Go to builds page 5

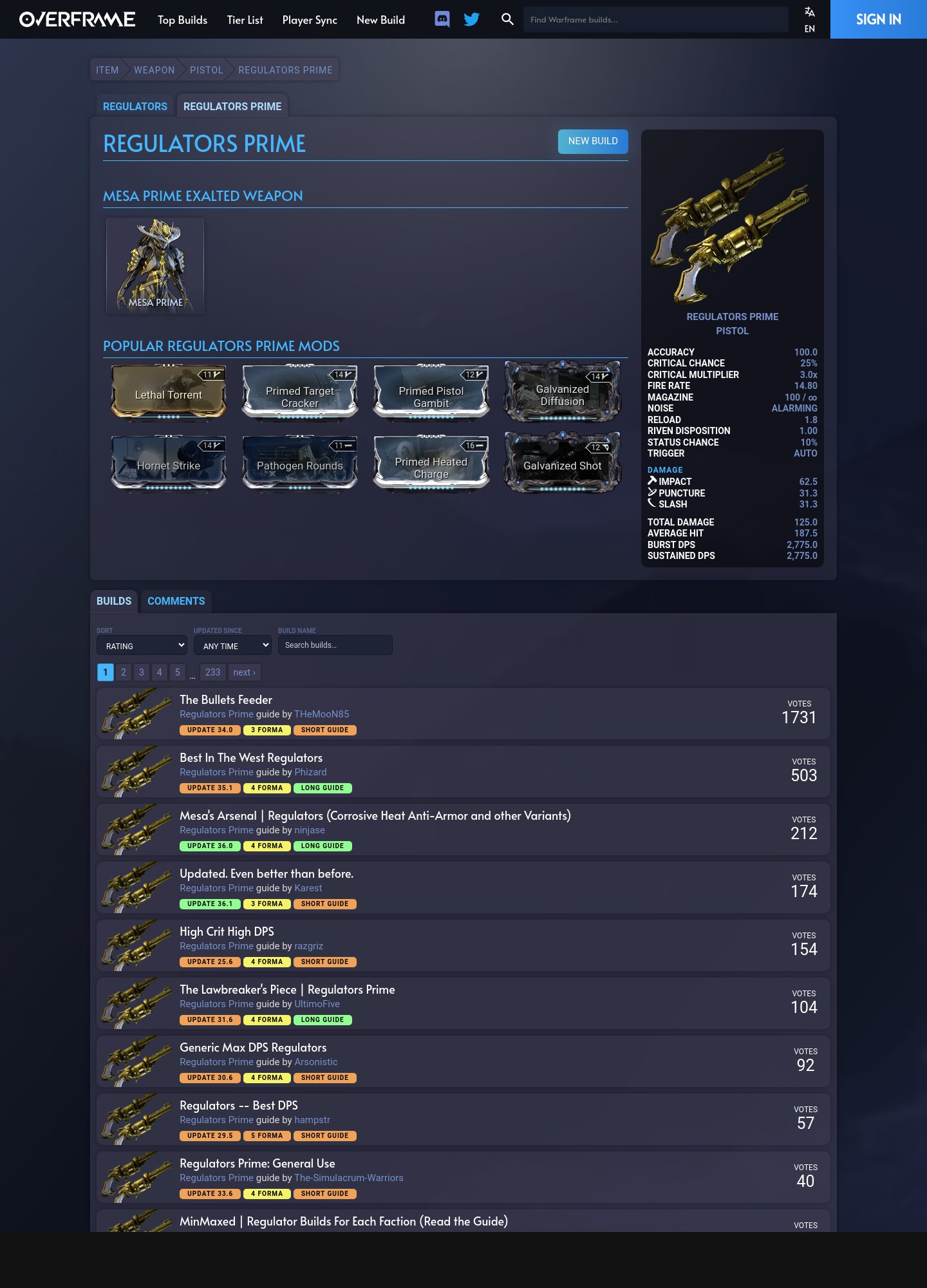point(178,672)
